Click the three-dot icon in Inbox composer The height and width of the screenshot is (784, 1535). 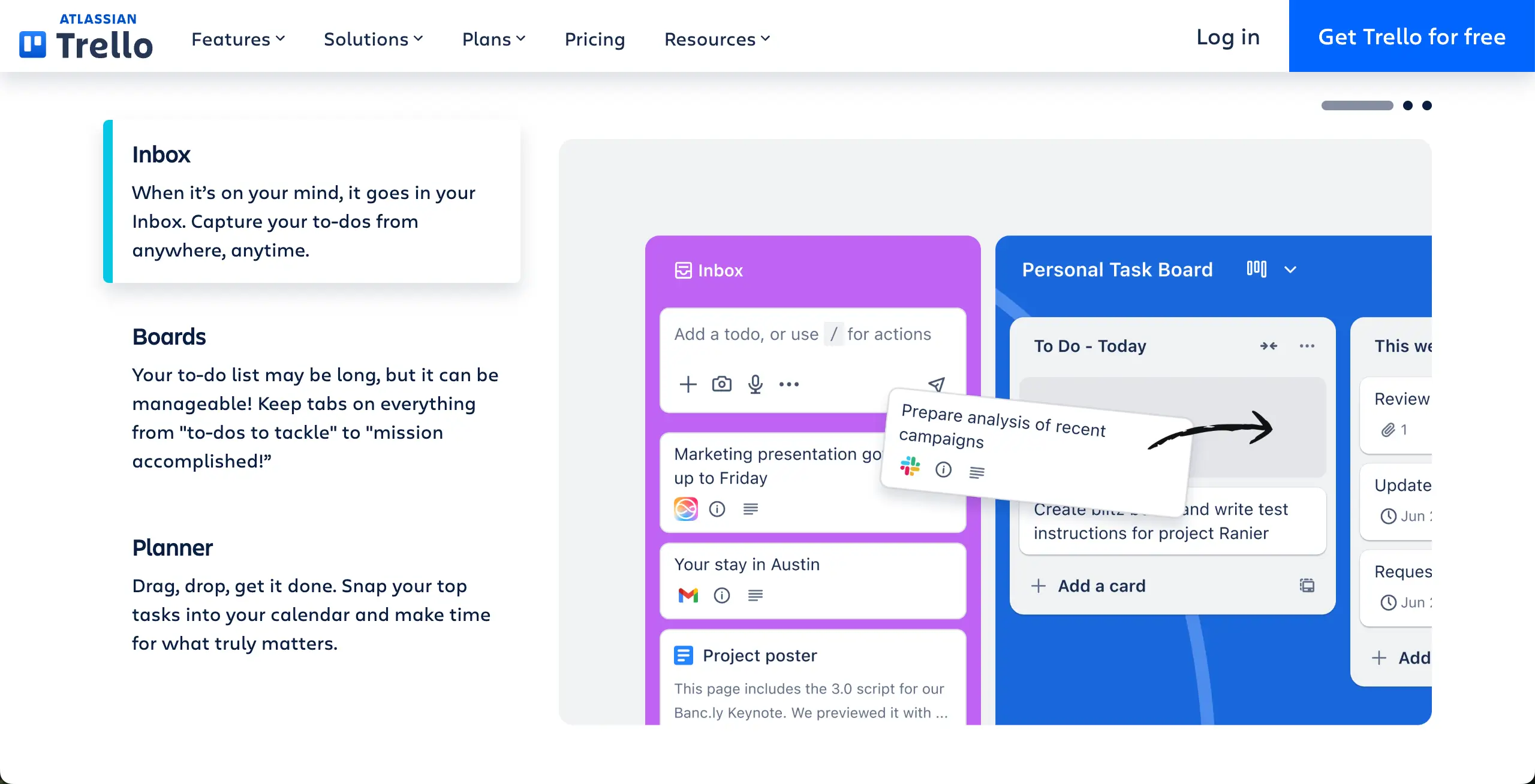pos(789,384)
